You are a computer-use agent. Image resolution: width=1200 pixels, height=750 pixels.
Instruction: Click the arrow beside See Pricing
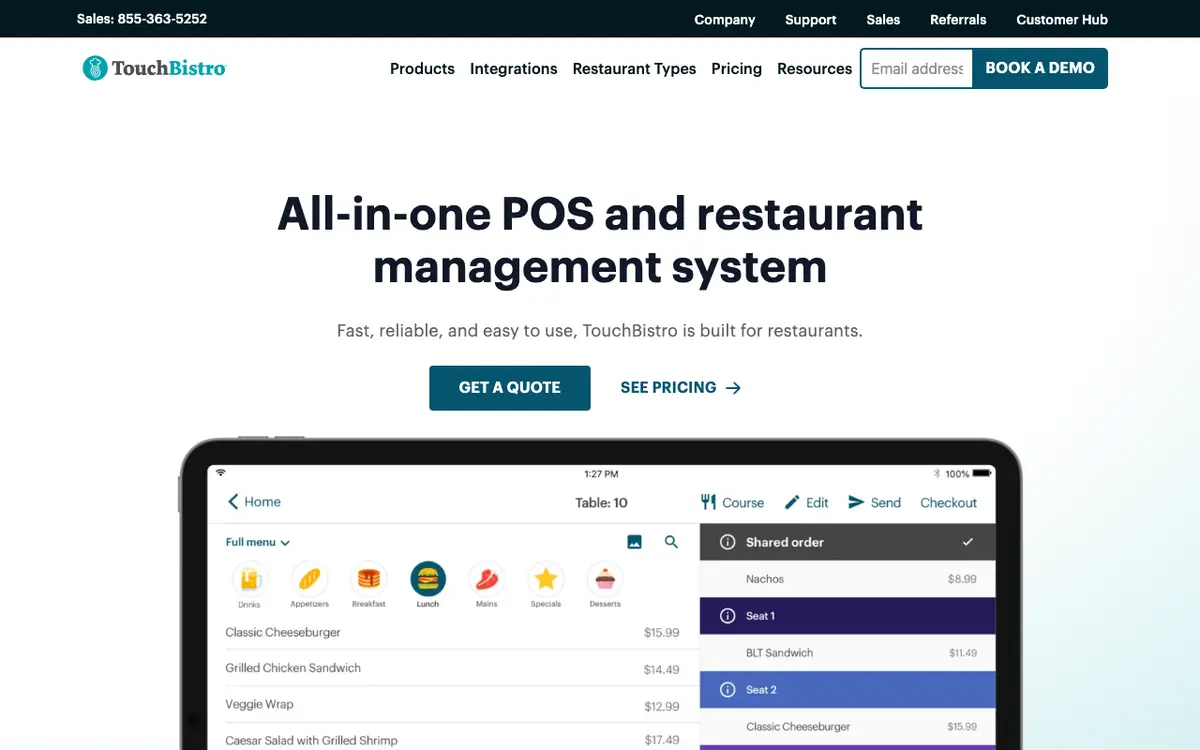click(733, 388)
